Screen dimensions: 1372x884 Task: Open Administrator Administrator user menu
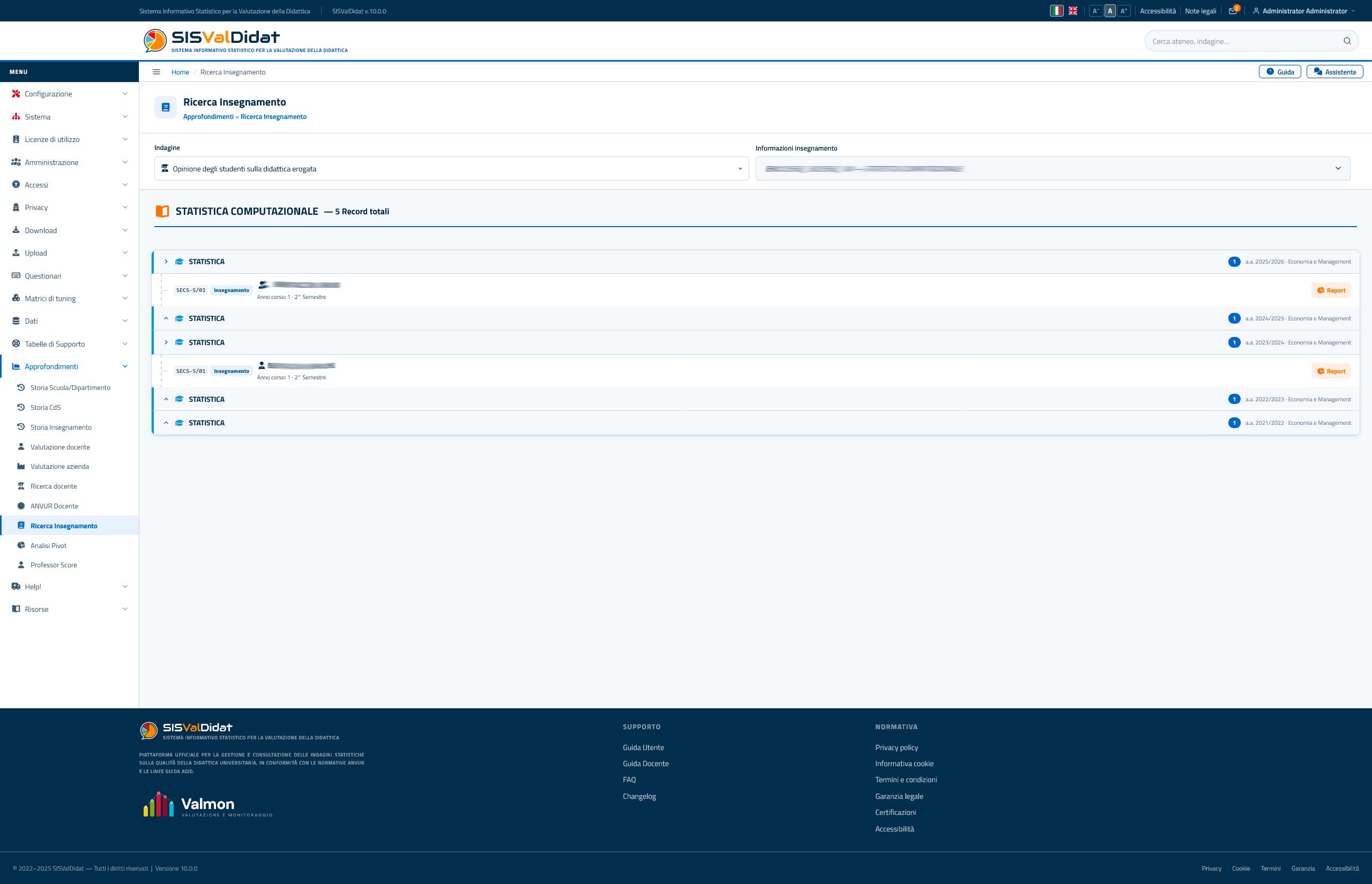point(1303,11)
